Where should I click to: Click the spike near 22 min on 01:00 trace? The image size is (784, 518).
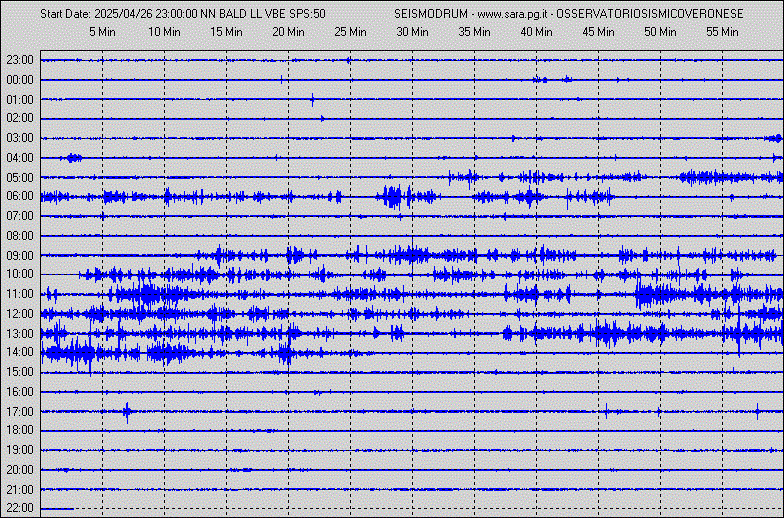click(x=312, y=100)
